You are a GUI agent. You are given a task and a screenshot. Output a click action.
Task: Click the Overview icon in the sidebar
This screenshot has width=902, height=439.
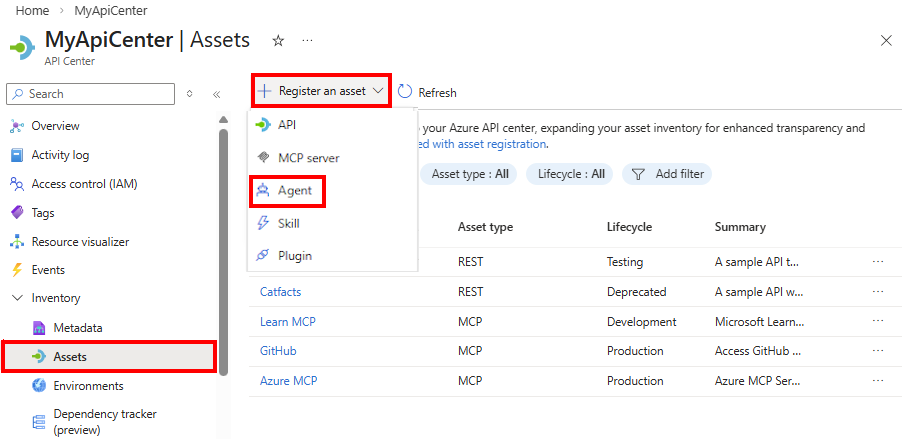[17, 126]
